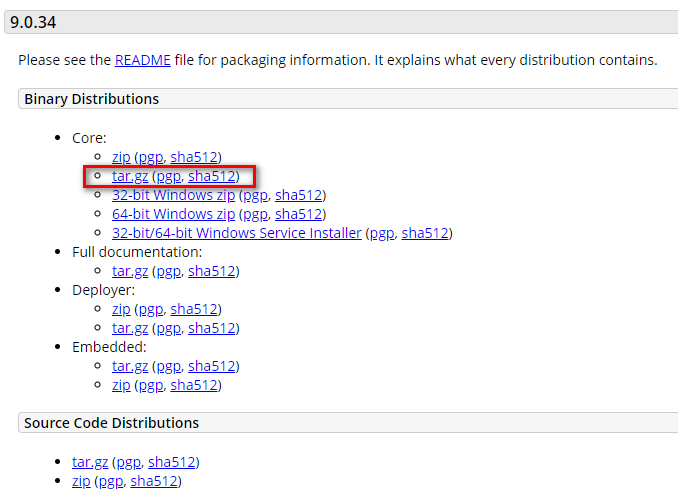This screenshot has width=678, height=496.
Task: Download the 32-bit Windows zip
Action: (x=173, y=195)
